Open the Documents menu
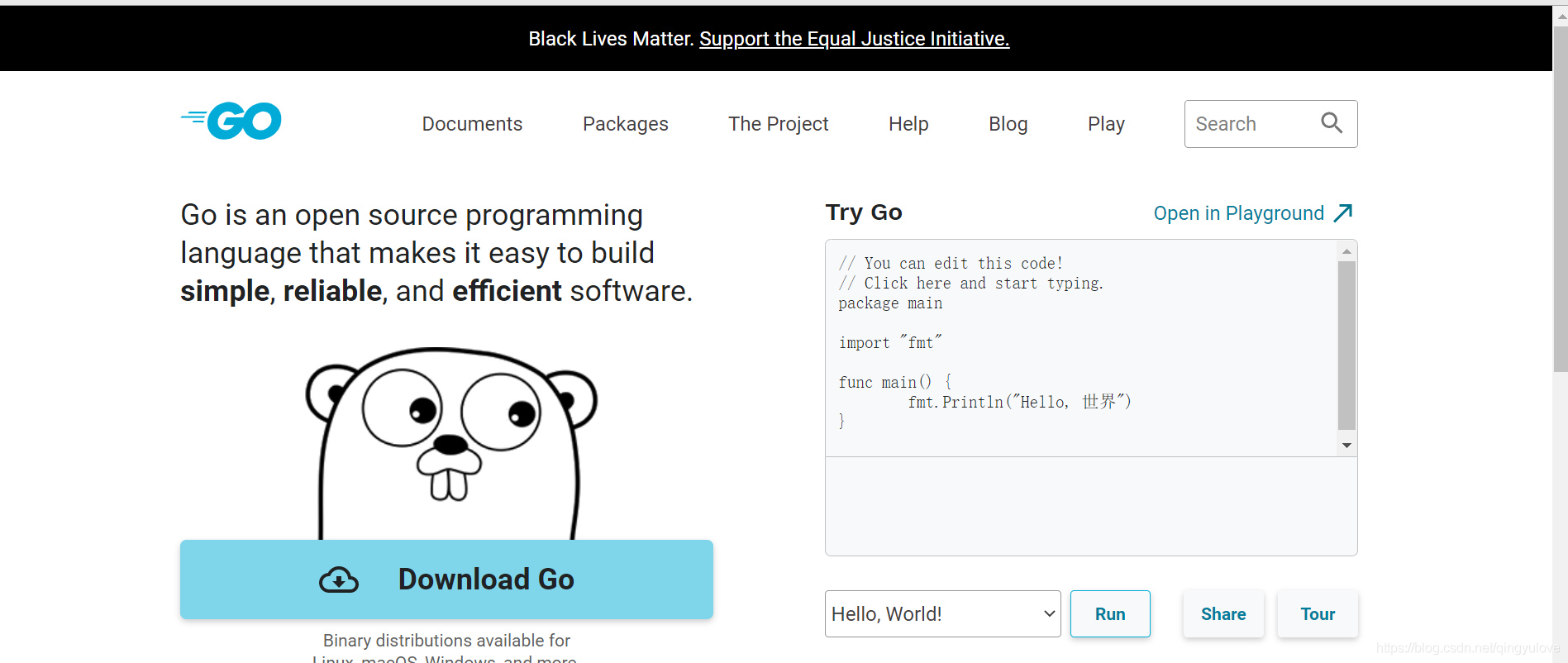 tap(472, 124)
